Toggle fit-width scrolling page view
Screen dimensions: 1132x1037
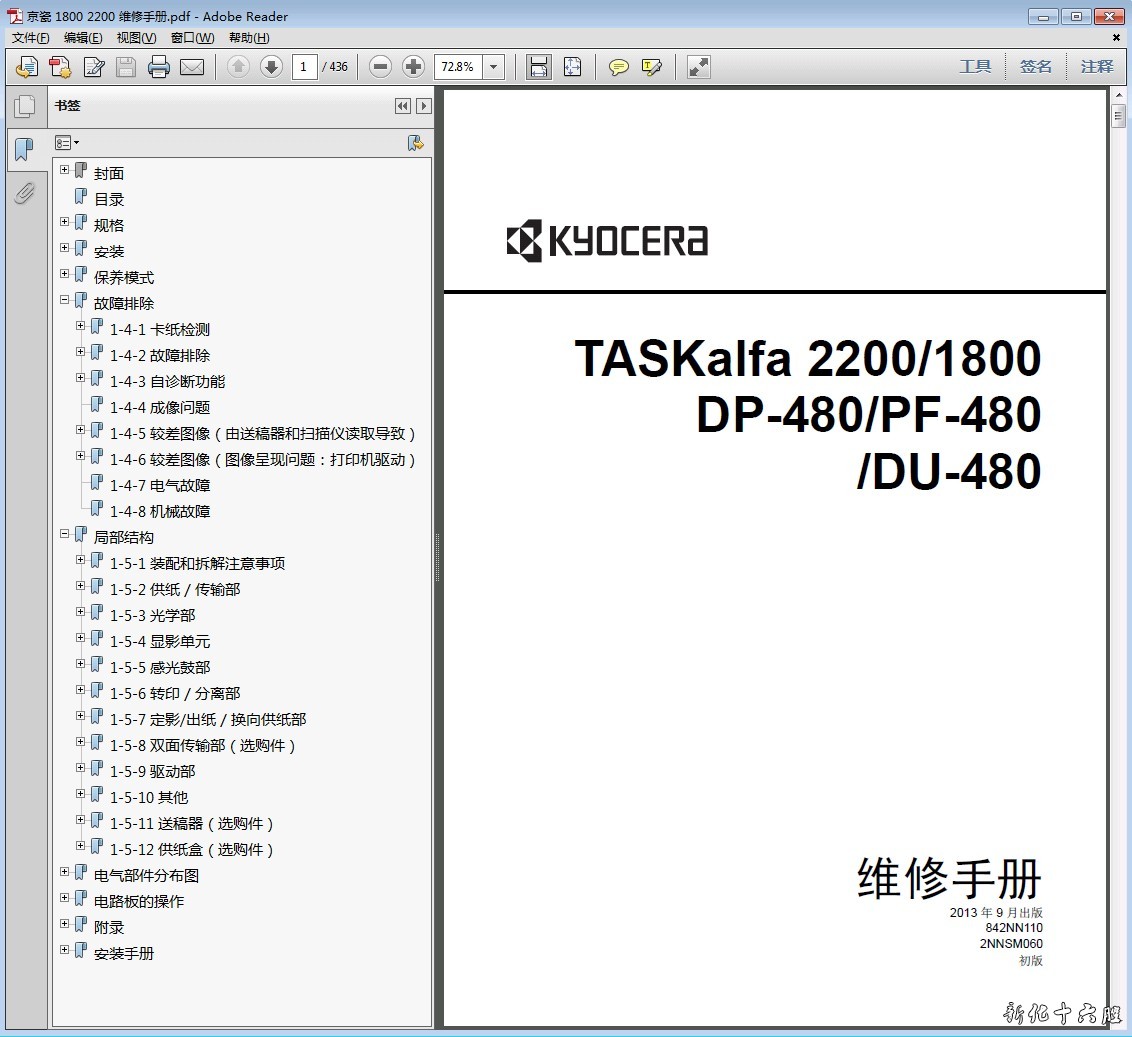[x=539, y=67]
